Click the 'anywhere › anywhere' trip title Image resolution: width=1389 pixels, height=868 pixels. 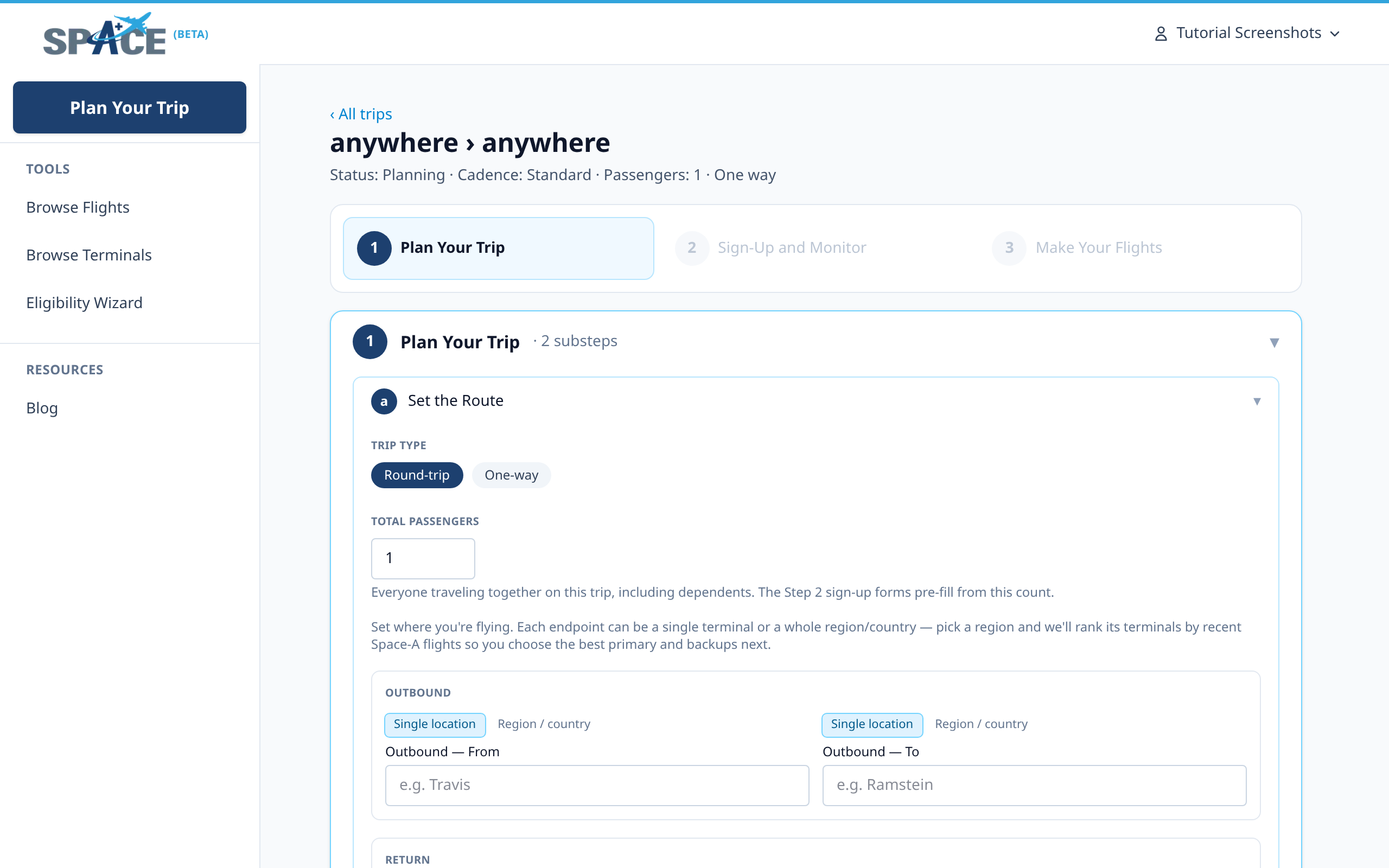point(469,142)
